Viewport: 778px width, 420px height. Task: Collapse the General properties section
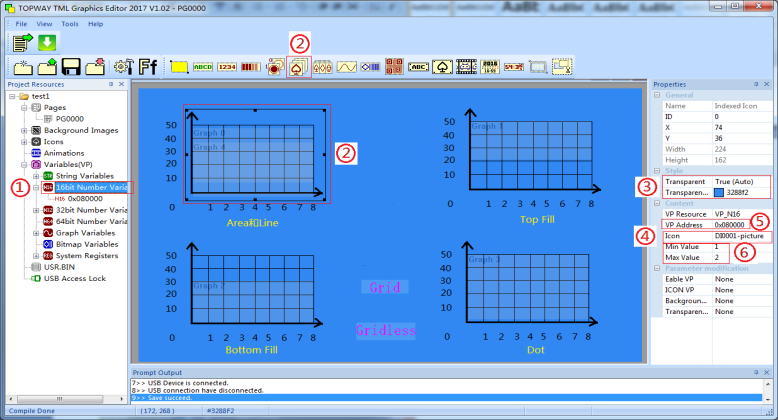(657, 95)
